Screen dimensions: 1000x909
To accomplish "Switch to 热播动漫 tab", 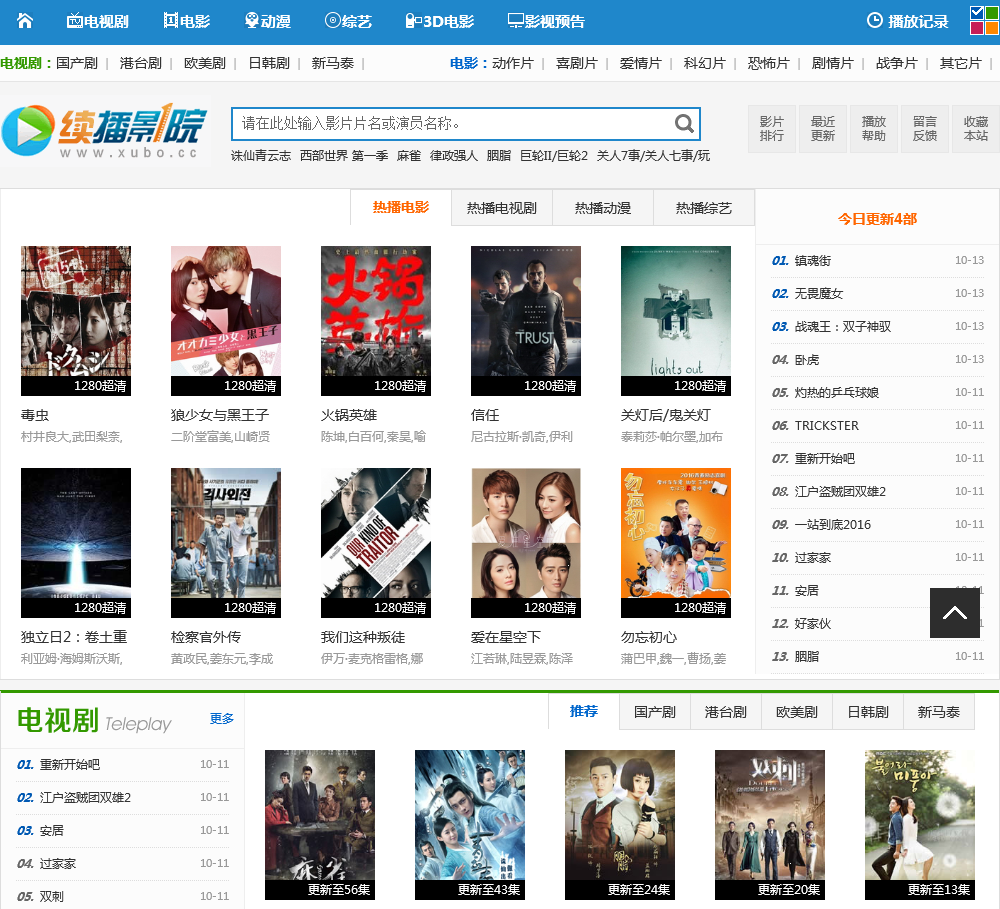I will pos(603,208).
